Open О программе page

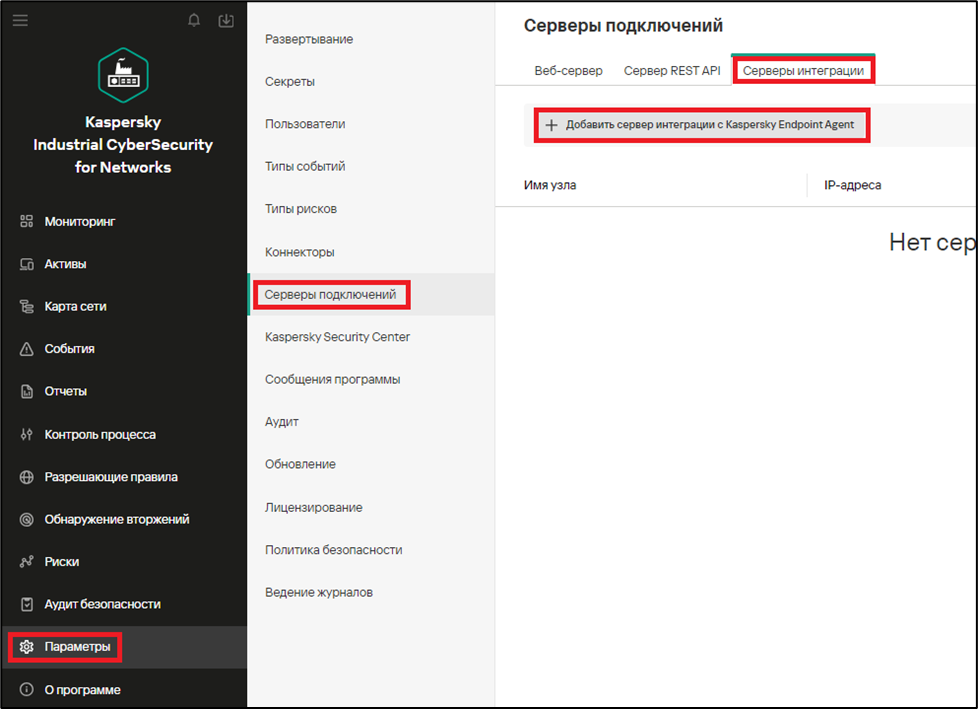click(82, 690)
